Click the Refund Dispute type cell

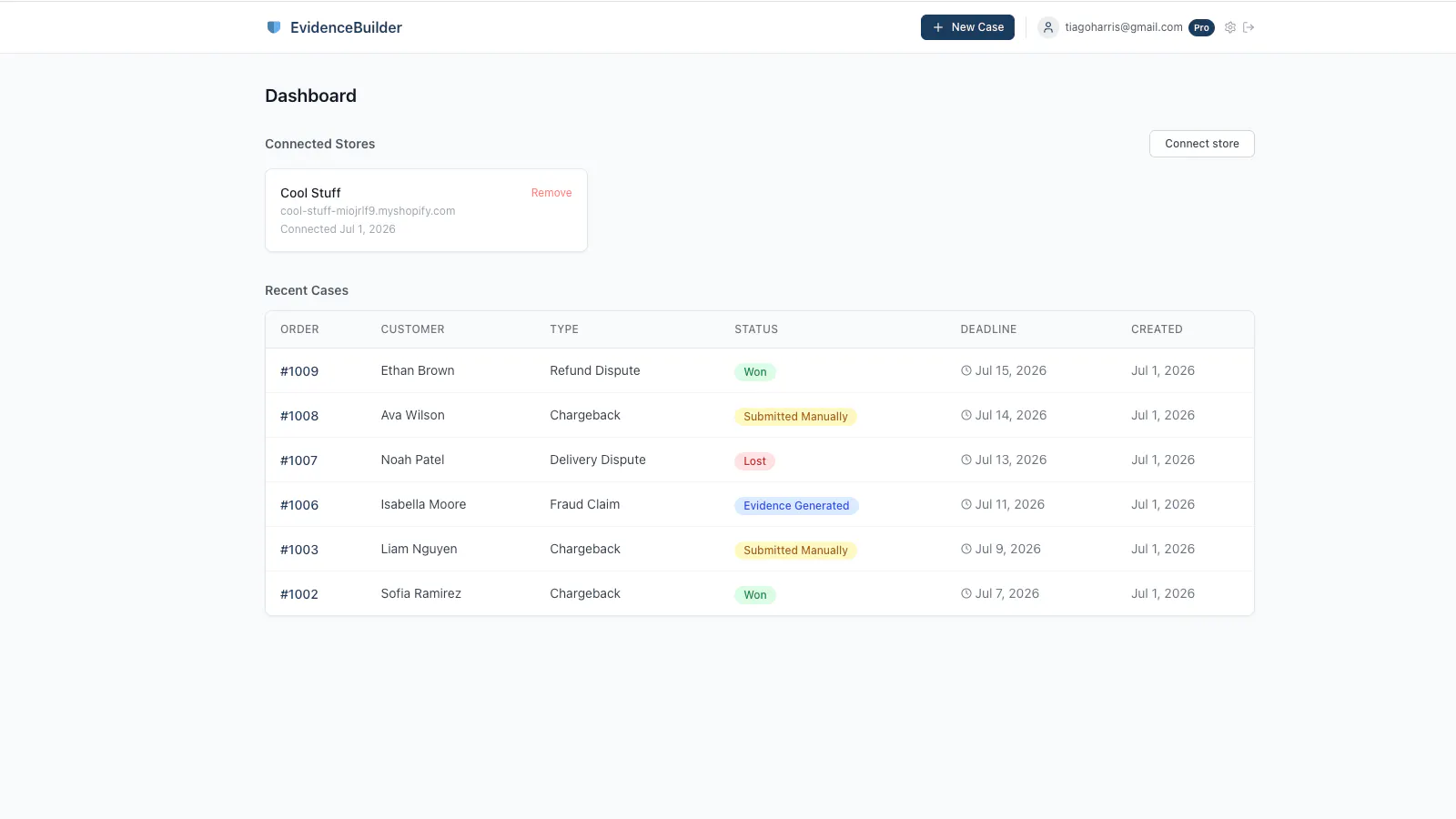(x=595, y=370)
